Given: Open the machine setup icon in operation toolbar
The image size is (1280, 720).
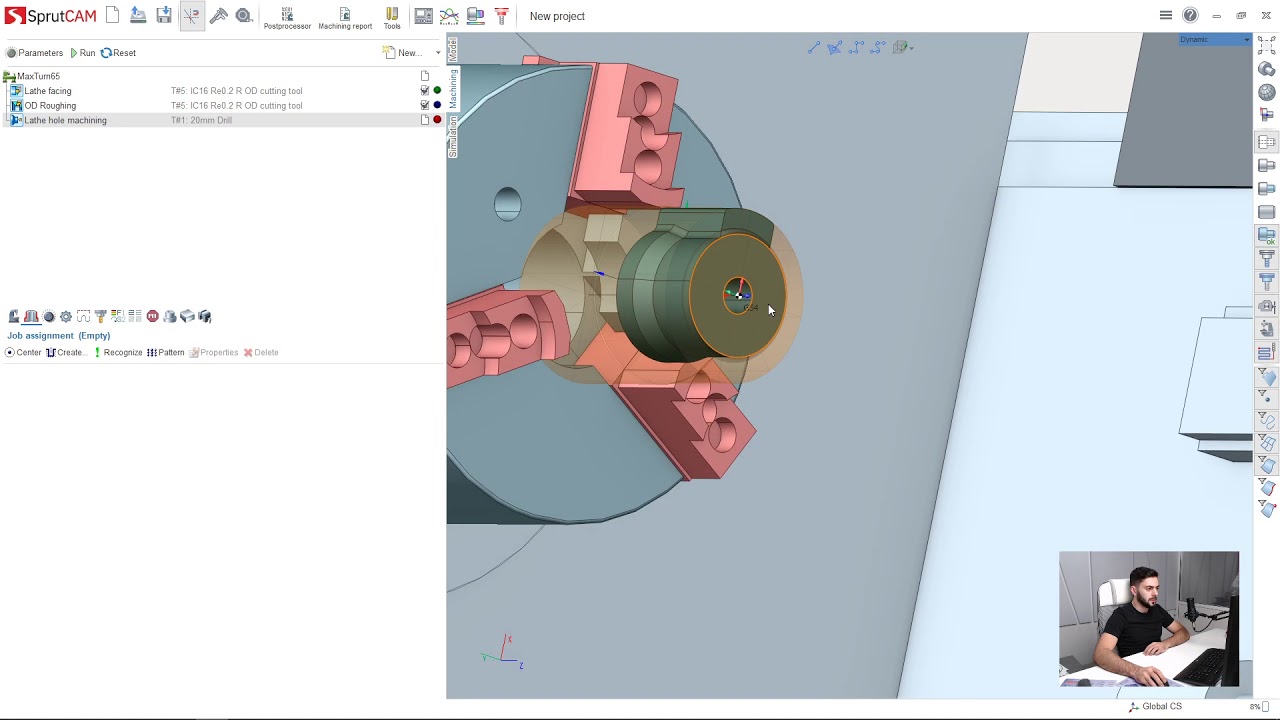Looking at the screenshot, I should (14, 316).
